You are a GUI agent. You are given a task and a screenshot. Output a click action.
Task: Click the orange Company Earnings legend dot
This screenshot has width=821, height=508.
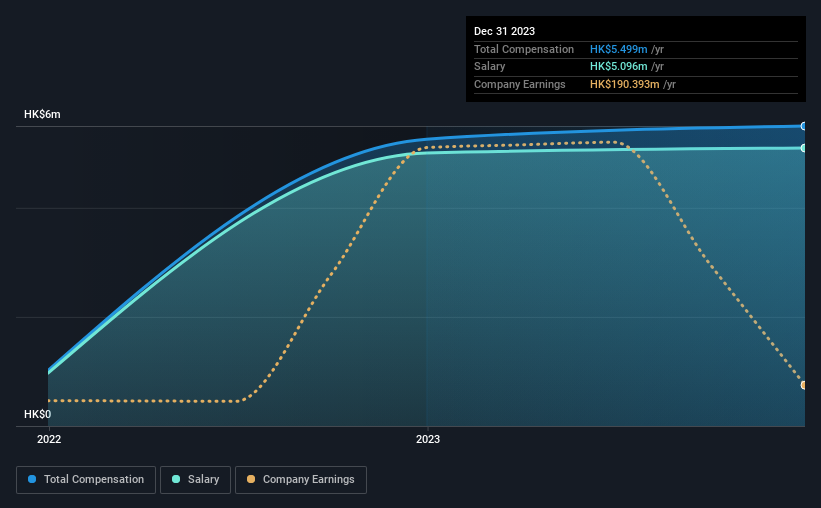point(251,479)
